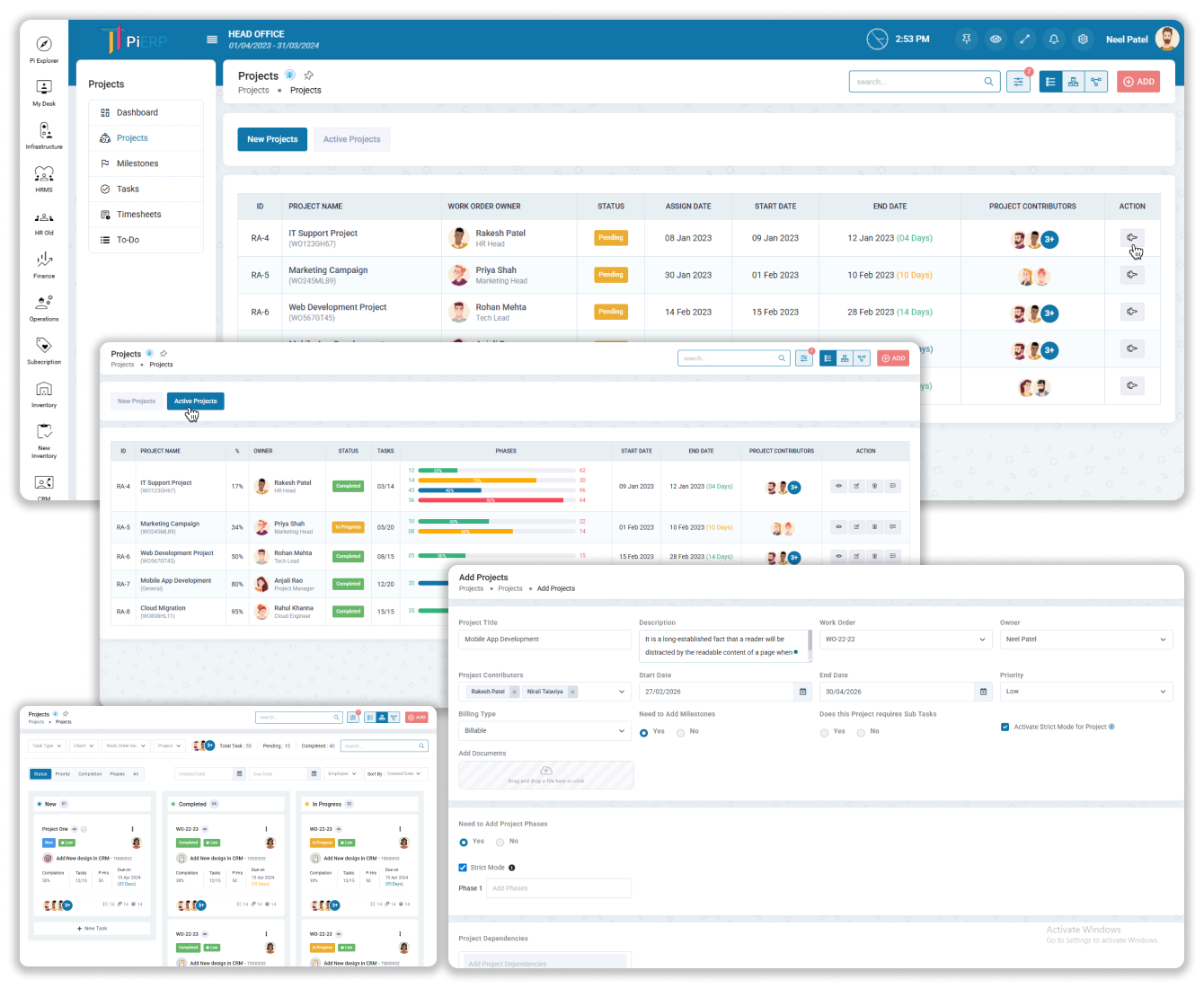Image resolution: width=1204 pixels, height=988 pixels.
Task: Open the filter sliders icon near search
Action: (x=1018, y=82)
